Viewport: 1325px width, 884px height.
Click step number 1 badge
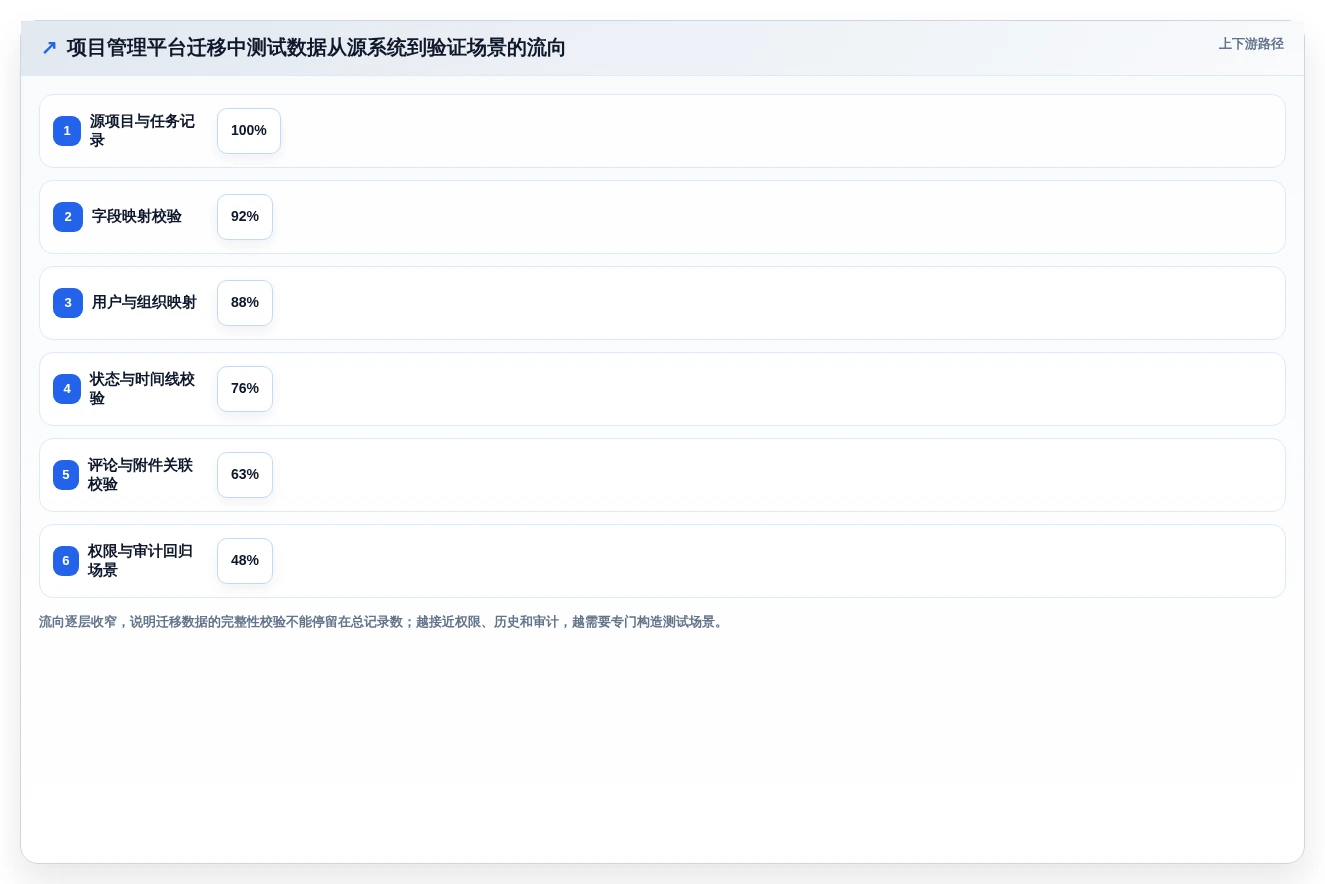tap(67, 131)
